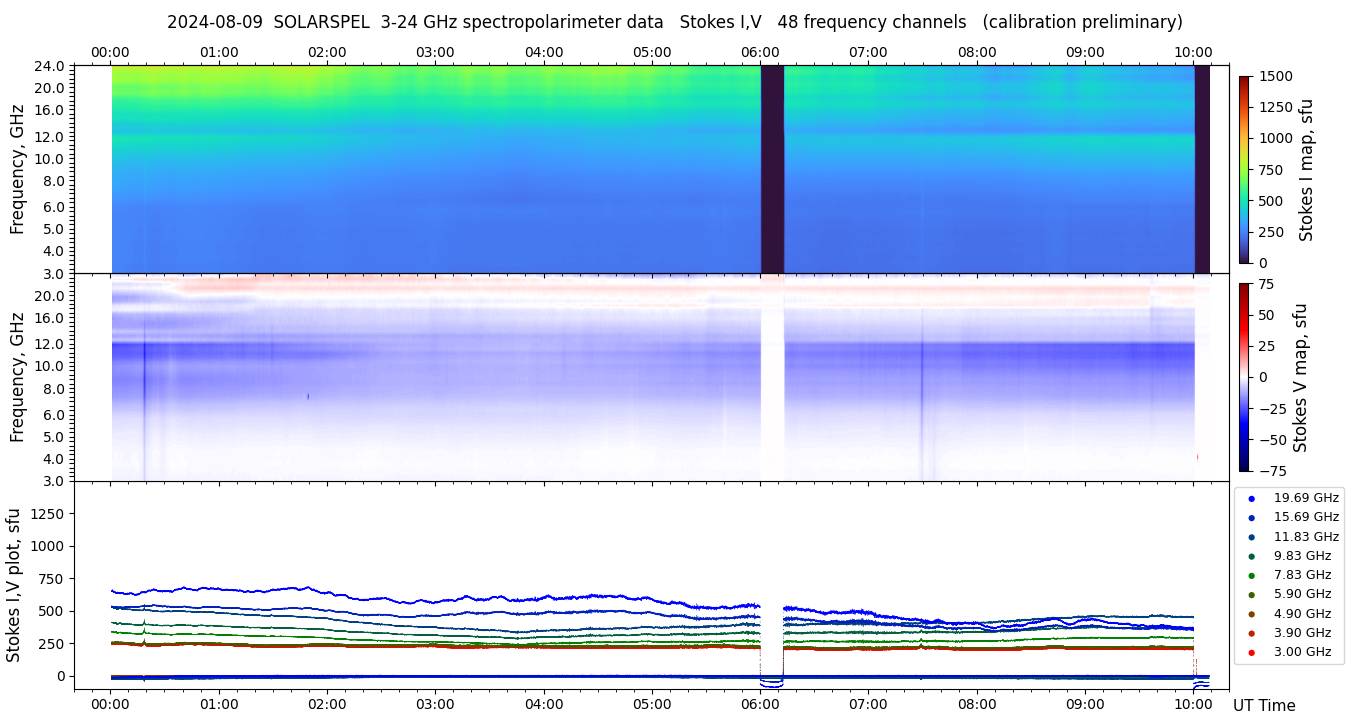This screenshot has height=725, width=1350.
Task: Click the 5.90 GHz legend marker dot
Action: pos(1251,594)
